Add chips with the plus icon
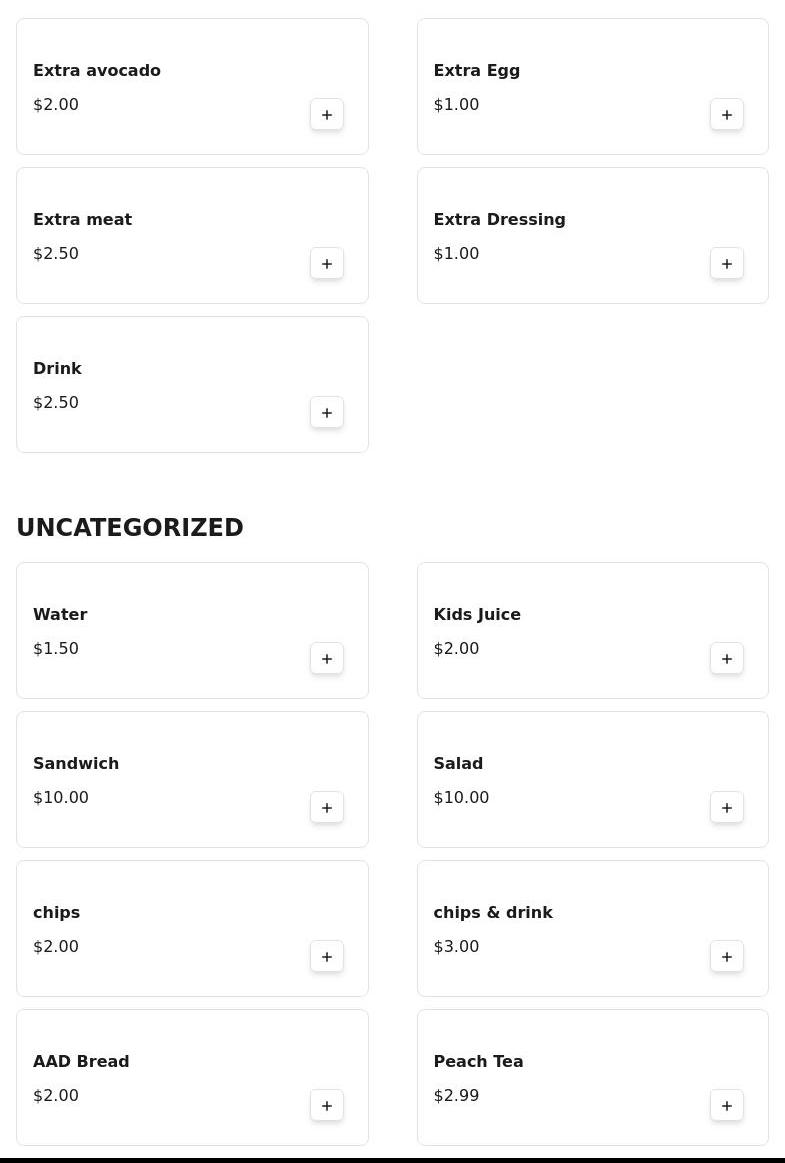 click(x=327, y=957)
